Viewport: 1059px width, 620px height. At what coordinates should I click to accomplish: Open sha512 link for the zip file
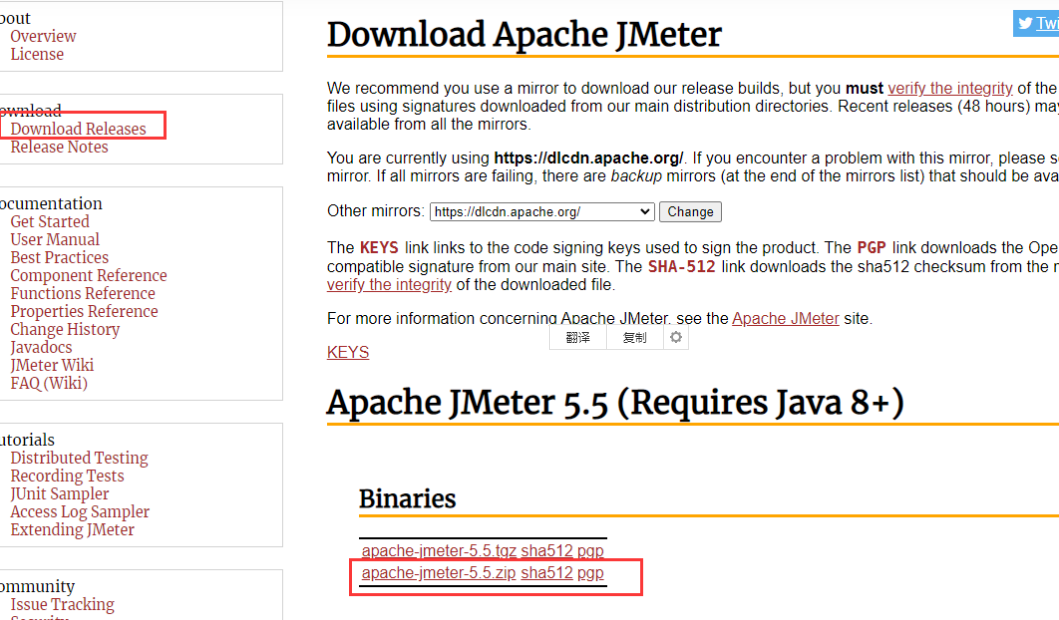[547, 573]
